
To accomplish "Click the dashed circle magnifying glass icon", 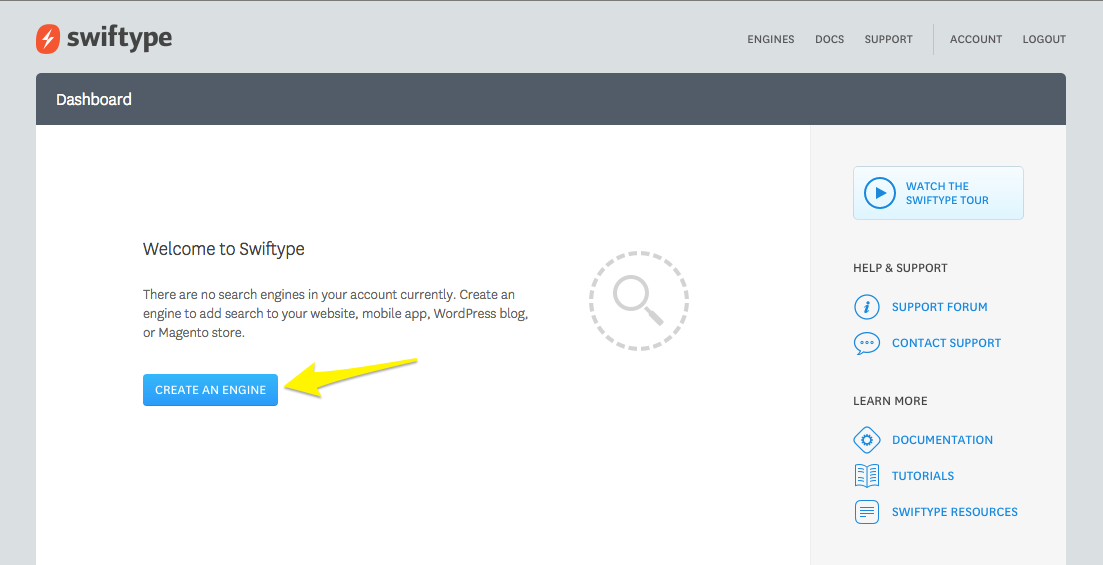I will tap(638, 300).
